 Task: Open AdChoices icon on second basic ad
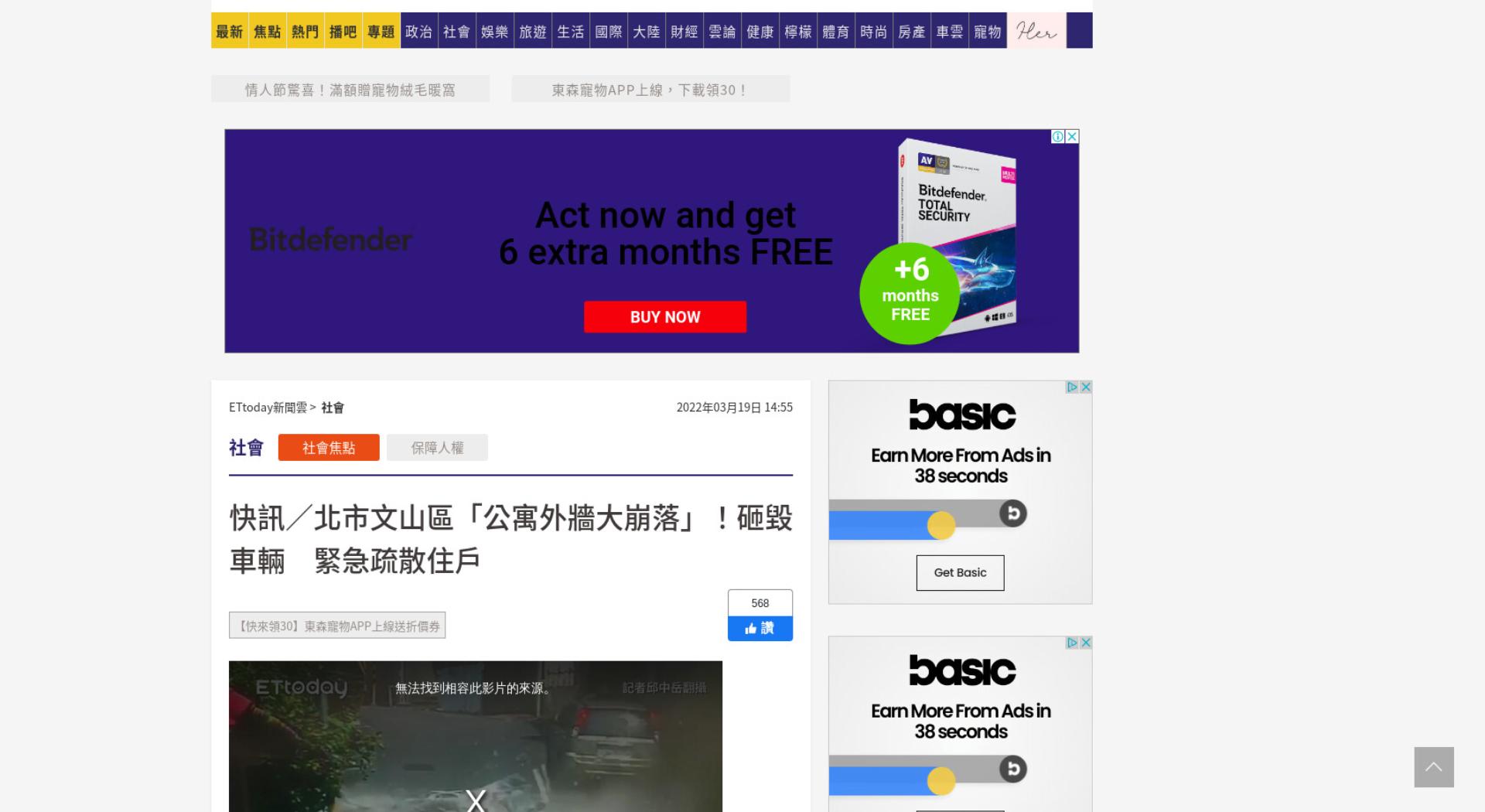pyautogui.click(x=1072, y=643)
